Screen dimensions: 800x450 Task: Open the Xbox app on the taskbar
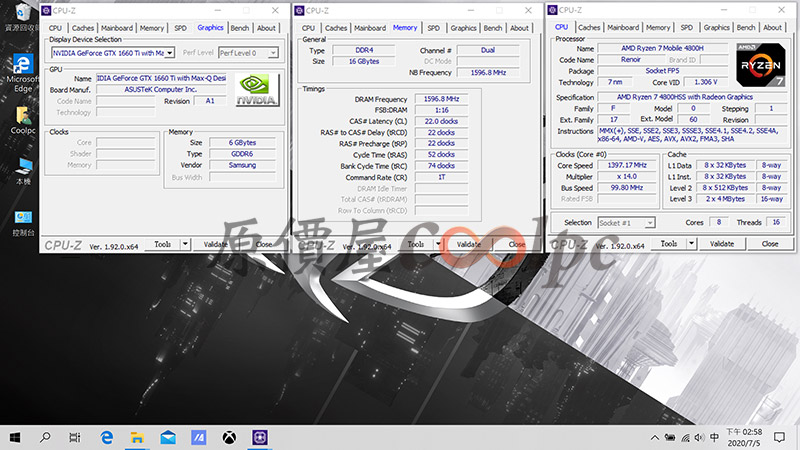click(229, 437)
